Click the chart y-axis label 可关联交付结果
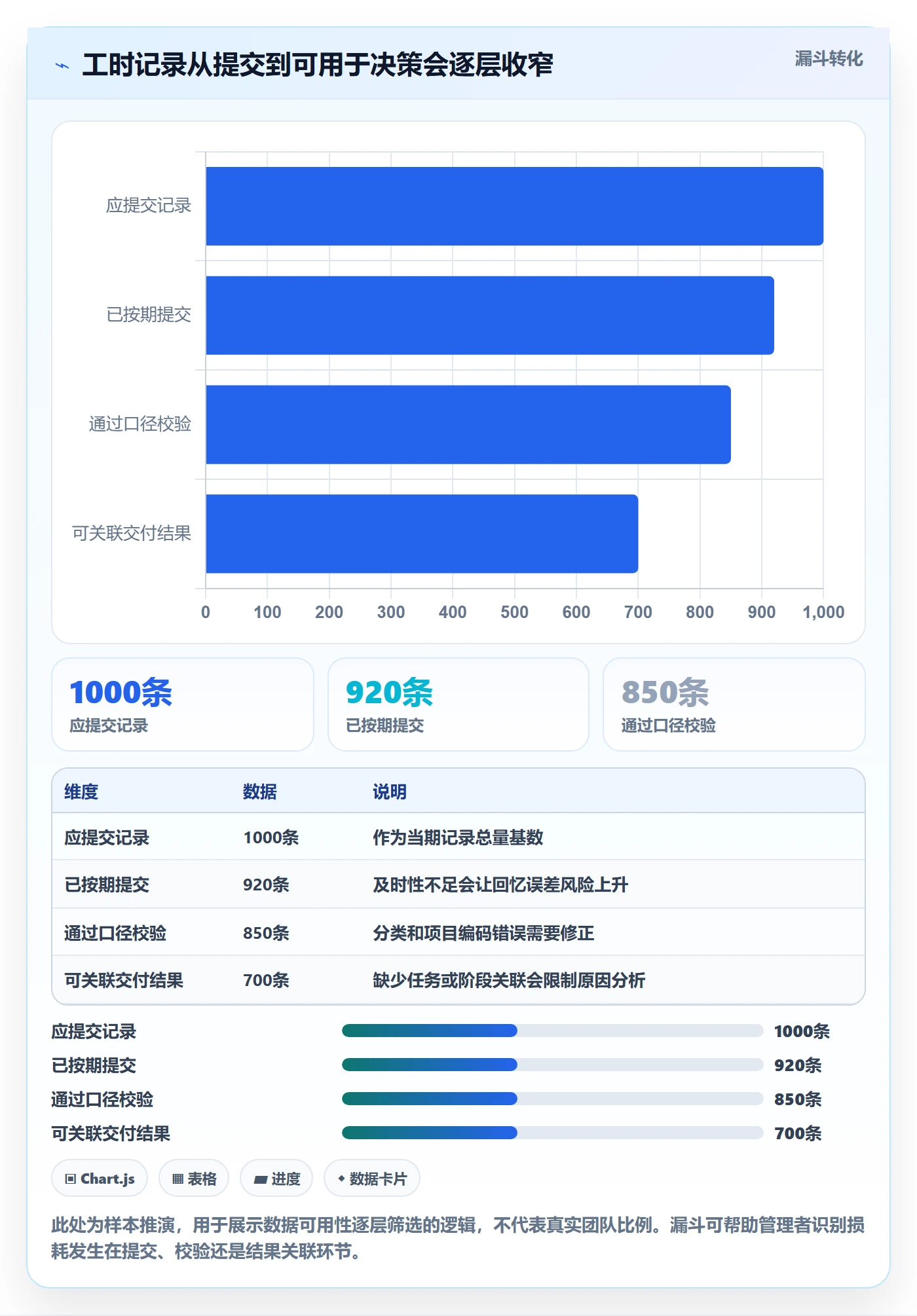Image resolution: width=917 pixels, height=1316 pixels. click(x=132, y=534)
